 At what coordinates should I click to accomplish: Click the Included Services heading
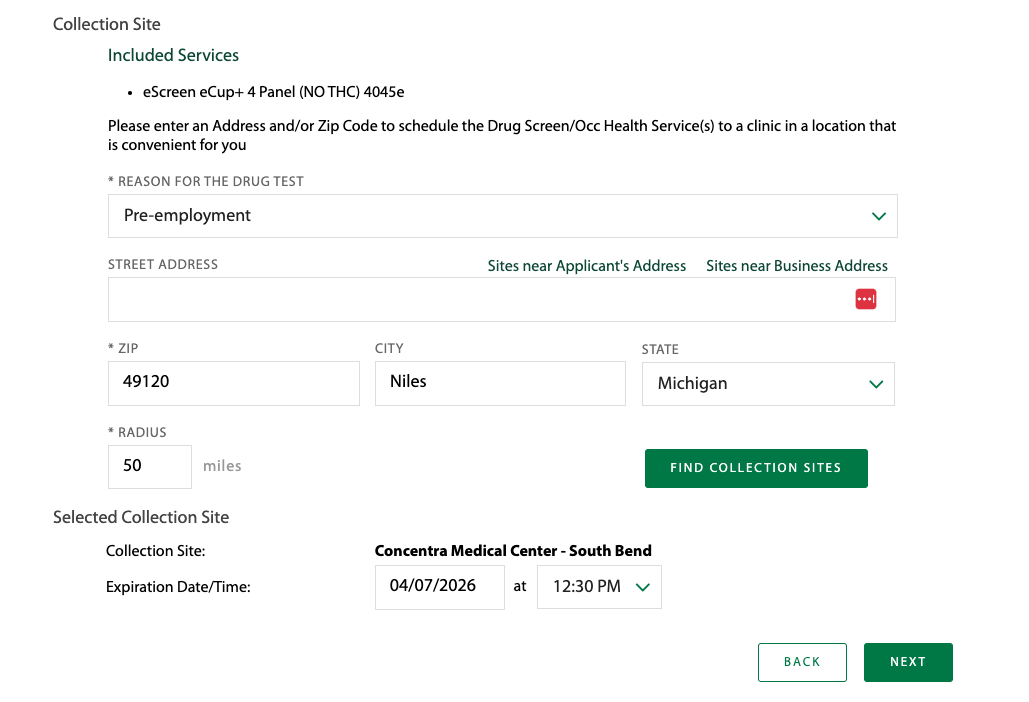[x=173, y=55]
